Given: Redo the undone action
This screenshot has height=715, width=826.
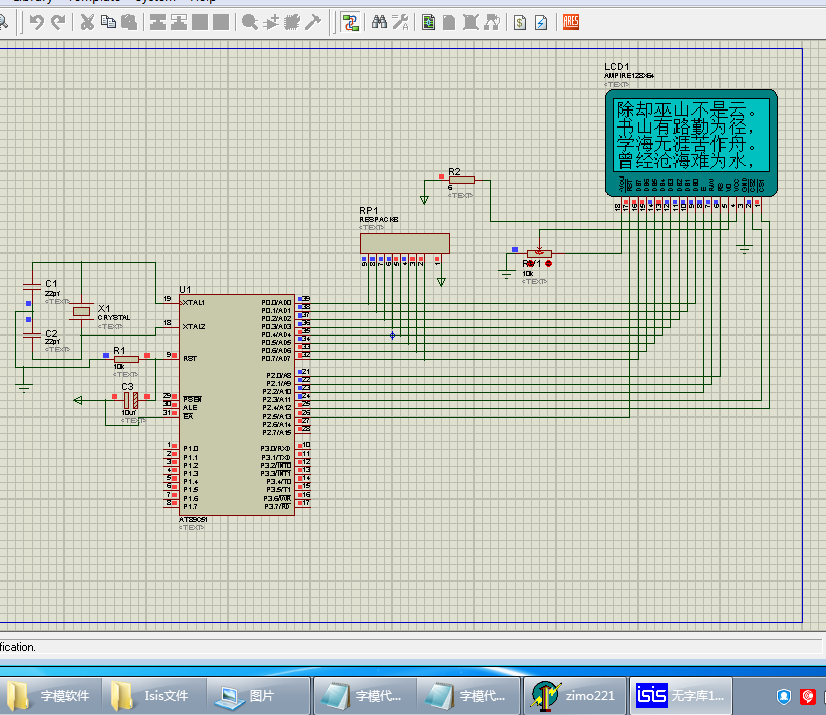Looking at the screenshot, I should tap(58, 22).
